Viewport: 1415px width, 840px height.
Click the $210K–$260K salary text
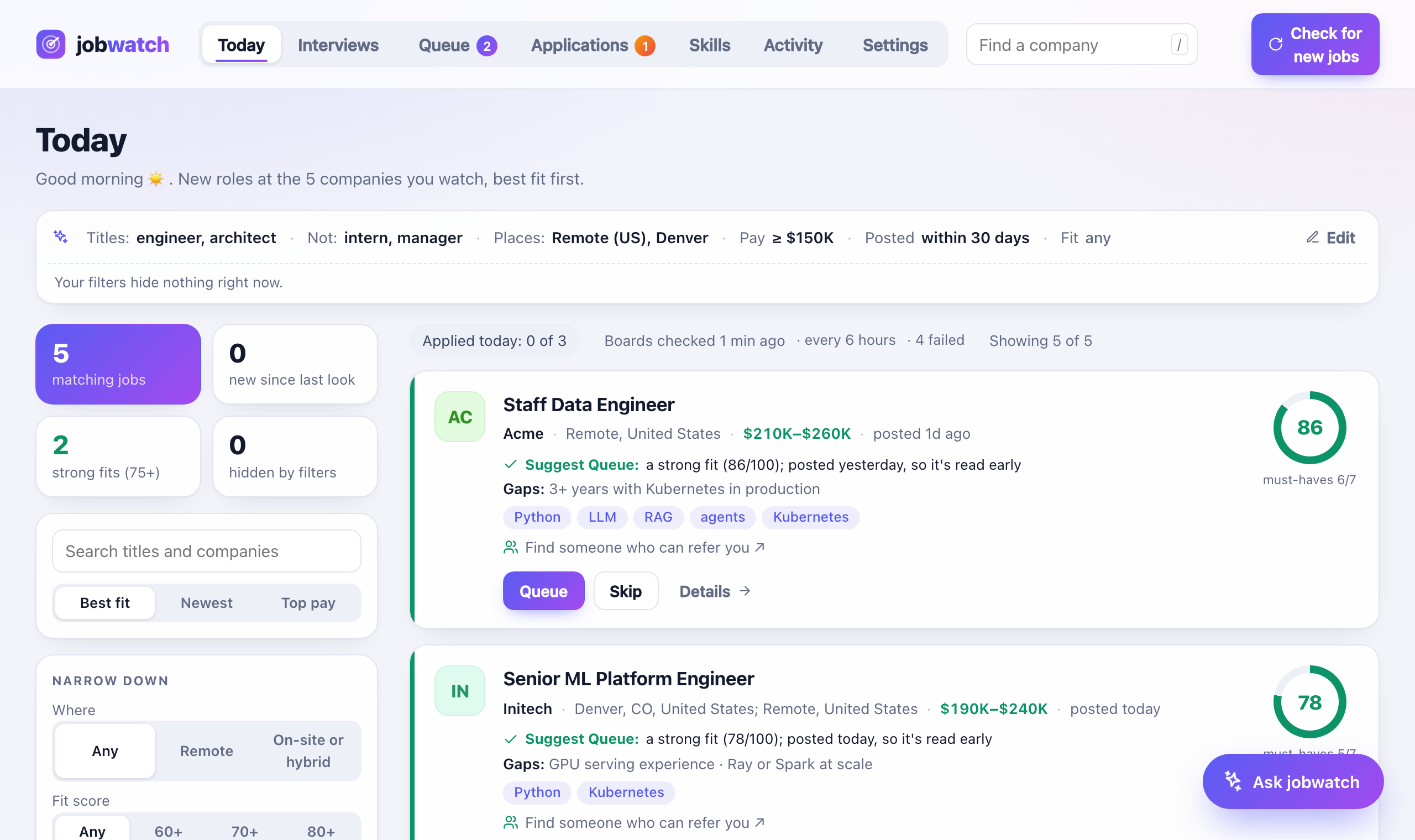796,434
